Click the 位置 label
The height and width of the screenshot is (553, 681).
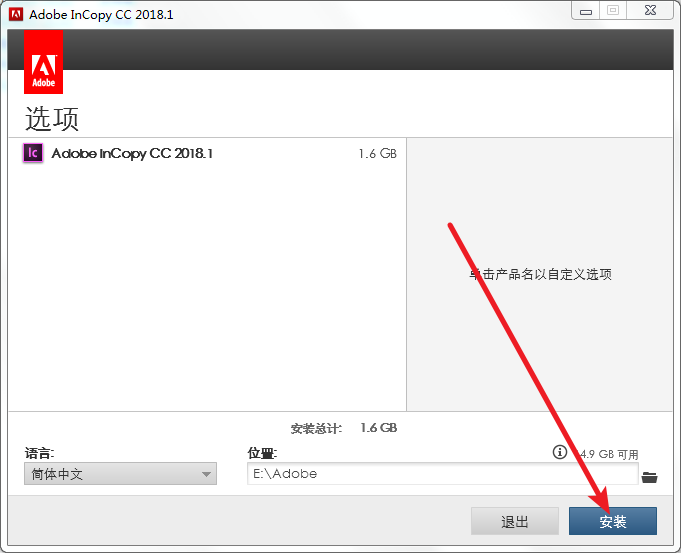point(262,453)
